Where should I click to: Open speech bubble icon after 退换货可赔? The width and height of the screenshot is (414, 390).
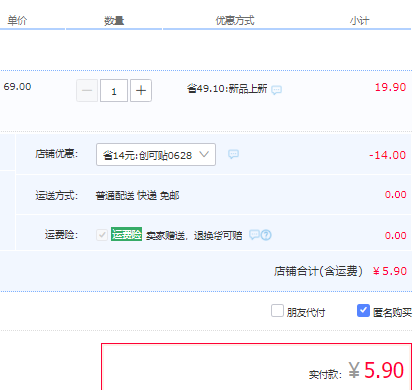point(254,235)
